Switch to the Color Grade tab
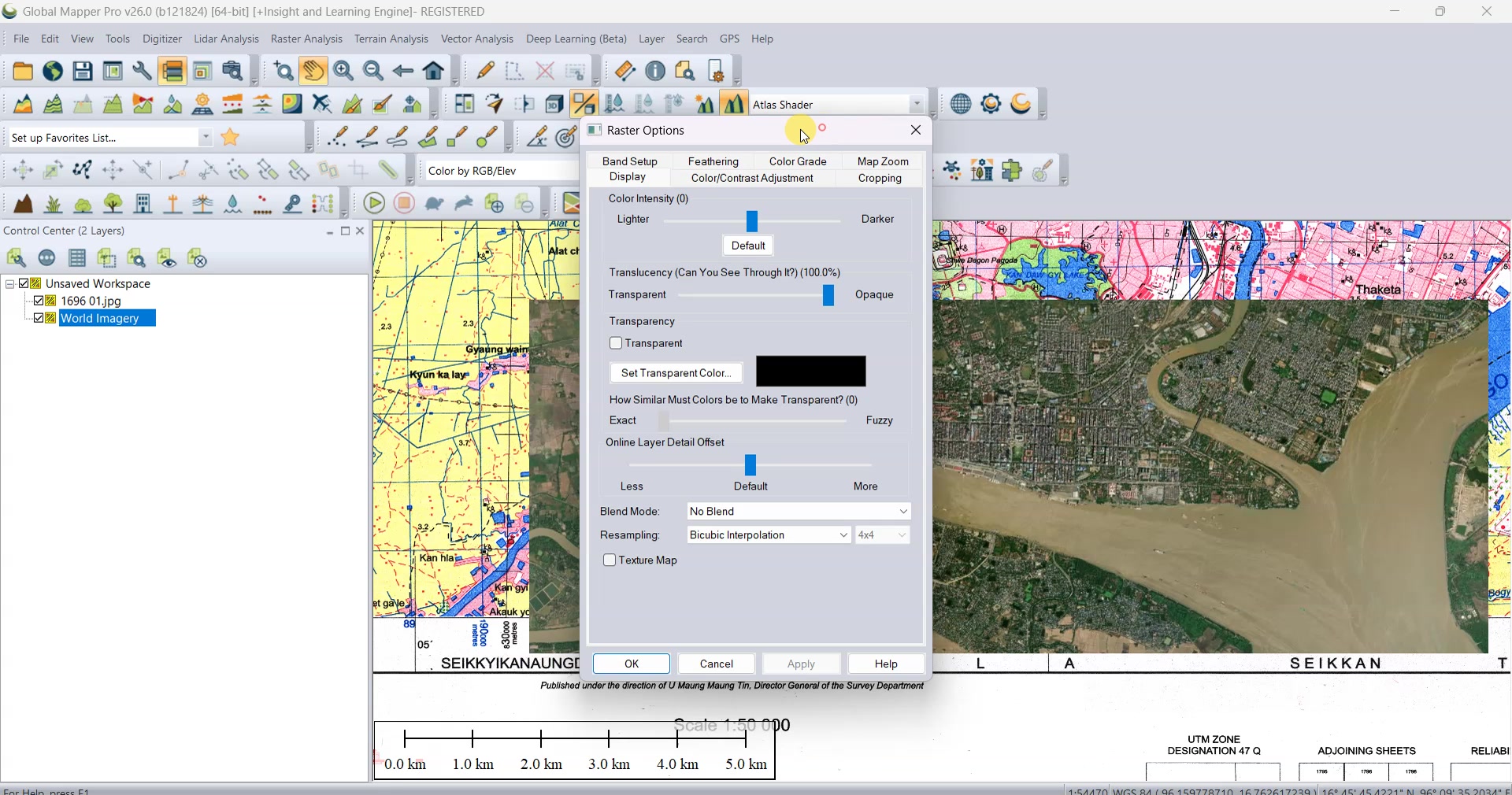This screenshot has height=795, width=1512. (798, 161)
